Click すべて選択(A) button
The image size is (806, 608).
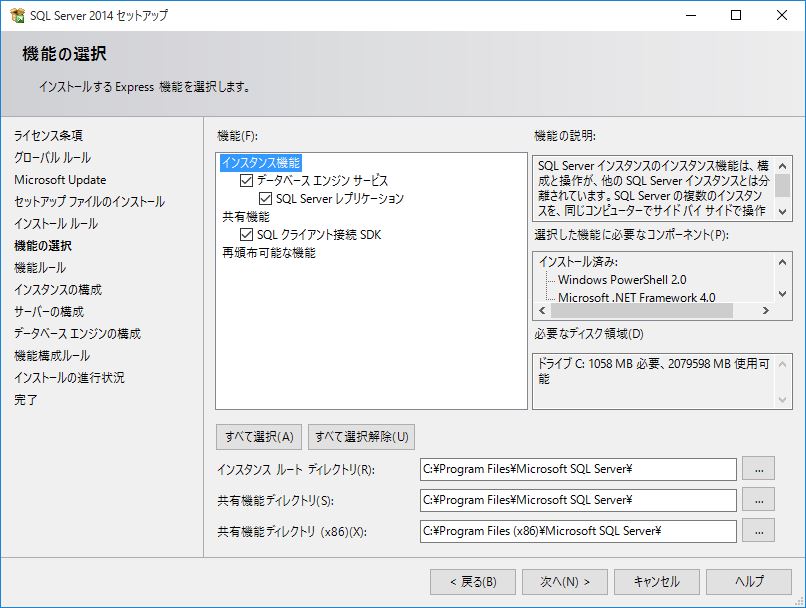[259, 437]
